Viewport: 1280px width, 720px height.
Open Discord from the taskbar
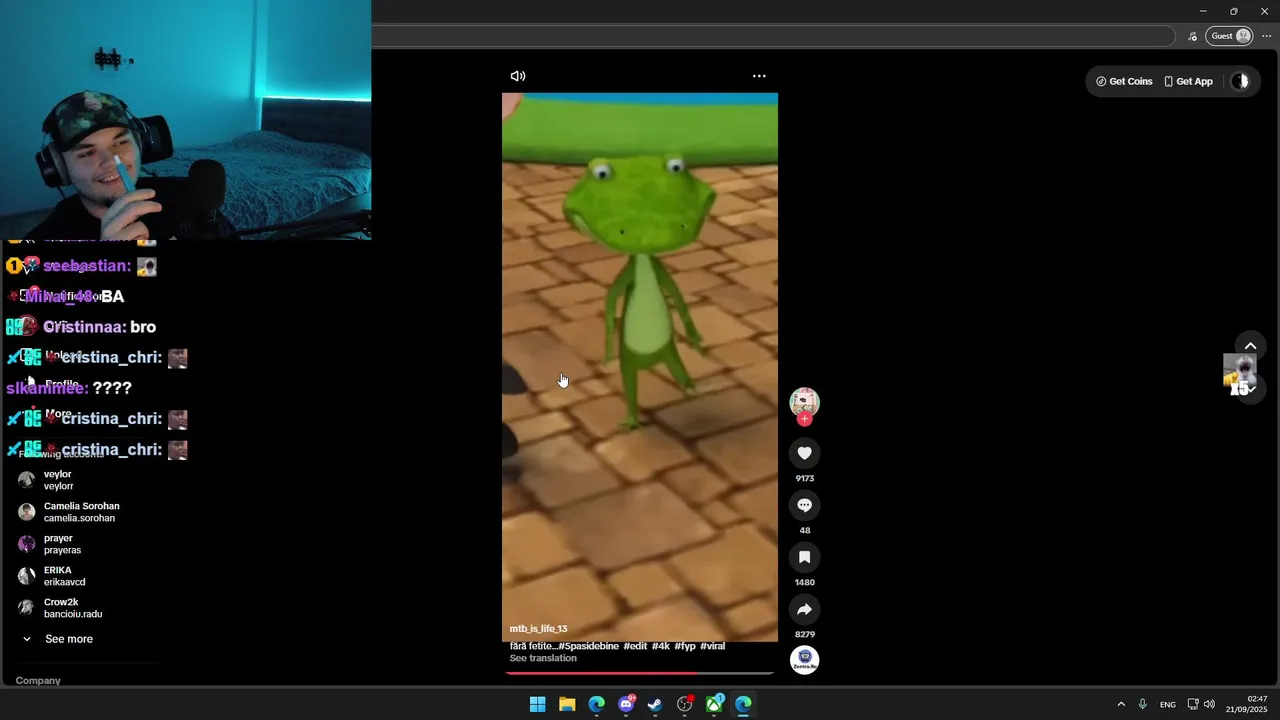point(626,704)
